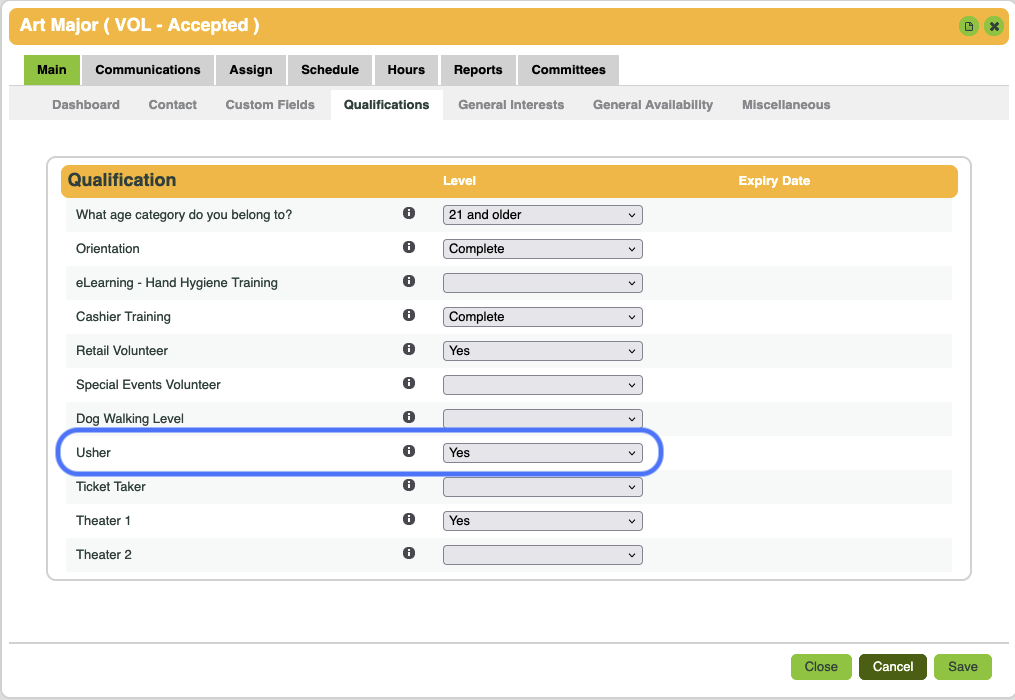This screenshot has width=1015, height=700.
Task: Expand the Usher level dropdown
Action: (x=542, y=453)
